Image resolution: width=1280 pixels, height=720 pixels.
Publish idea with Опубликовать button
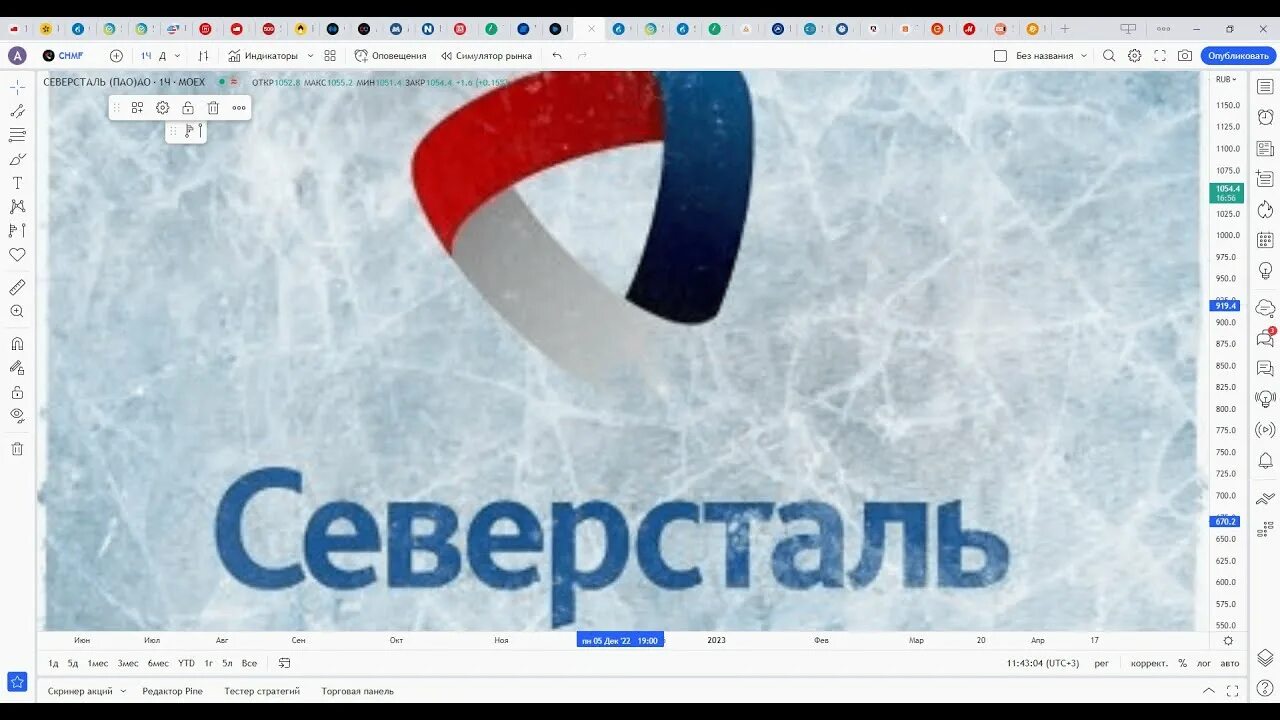click(1239, 56)
